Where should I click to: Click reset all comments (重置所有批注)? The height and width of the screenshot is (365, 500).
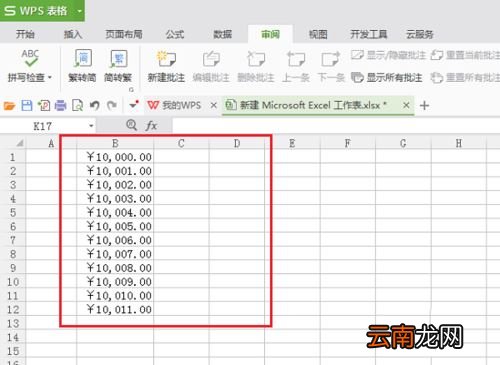(x=465, y=78)
